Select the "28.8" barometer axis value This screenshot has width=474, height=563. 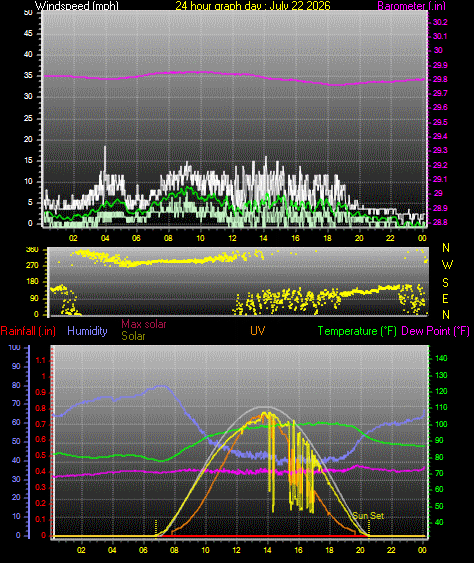pos(440,223)
